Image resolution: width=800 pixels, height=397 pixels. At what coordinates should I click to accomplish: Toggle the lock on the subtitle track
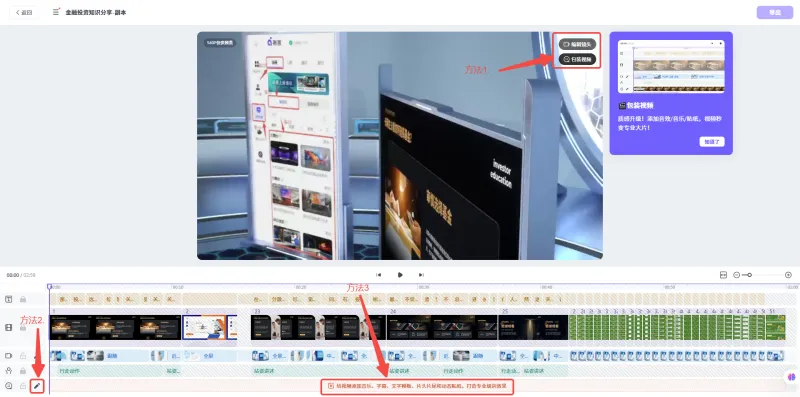[23, 299]
